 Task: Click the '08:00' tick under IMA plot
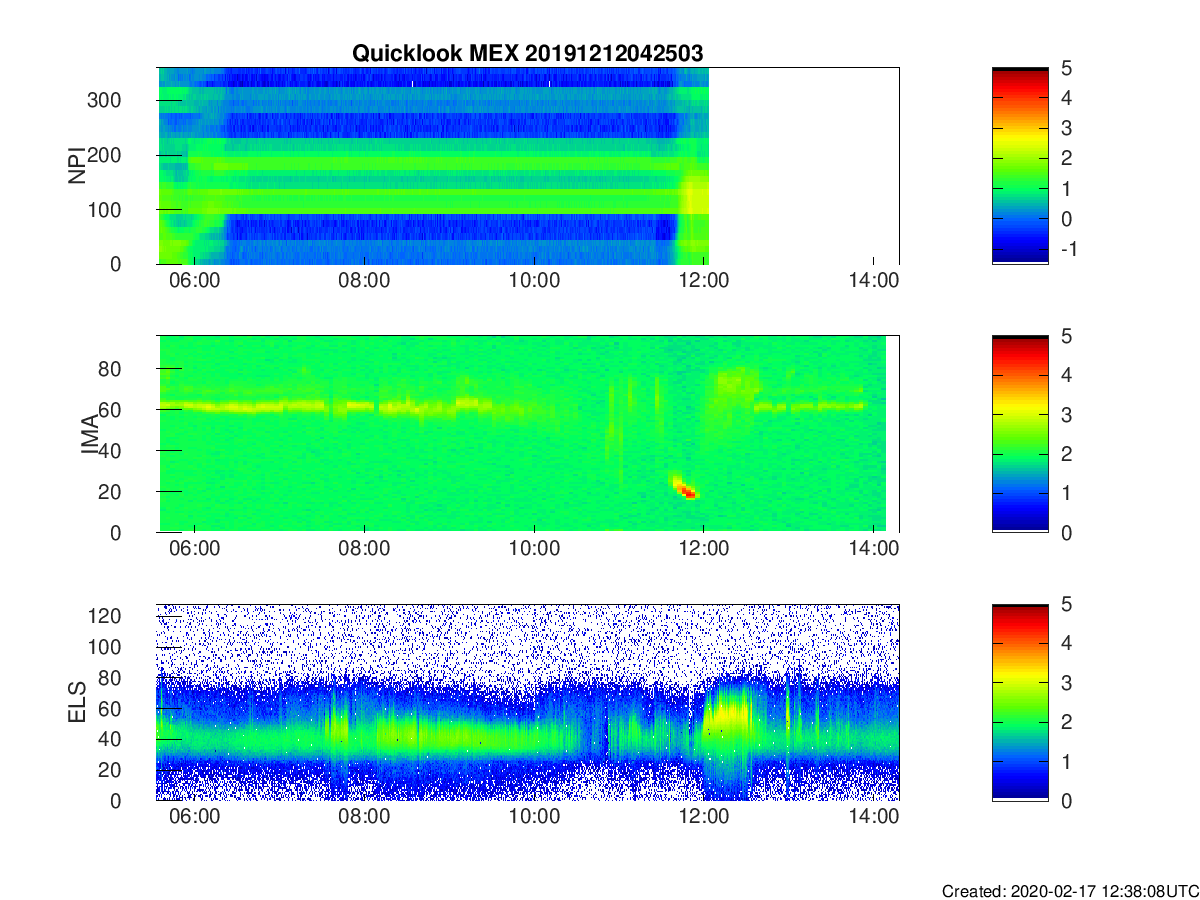pos(364,549)
